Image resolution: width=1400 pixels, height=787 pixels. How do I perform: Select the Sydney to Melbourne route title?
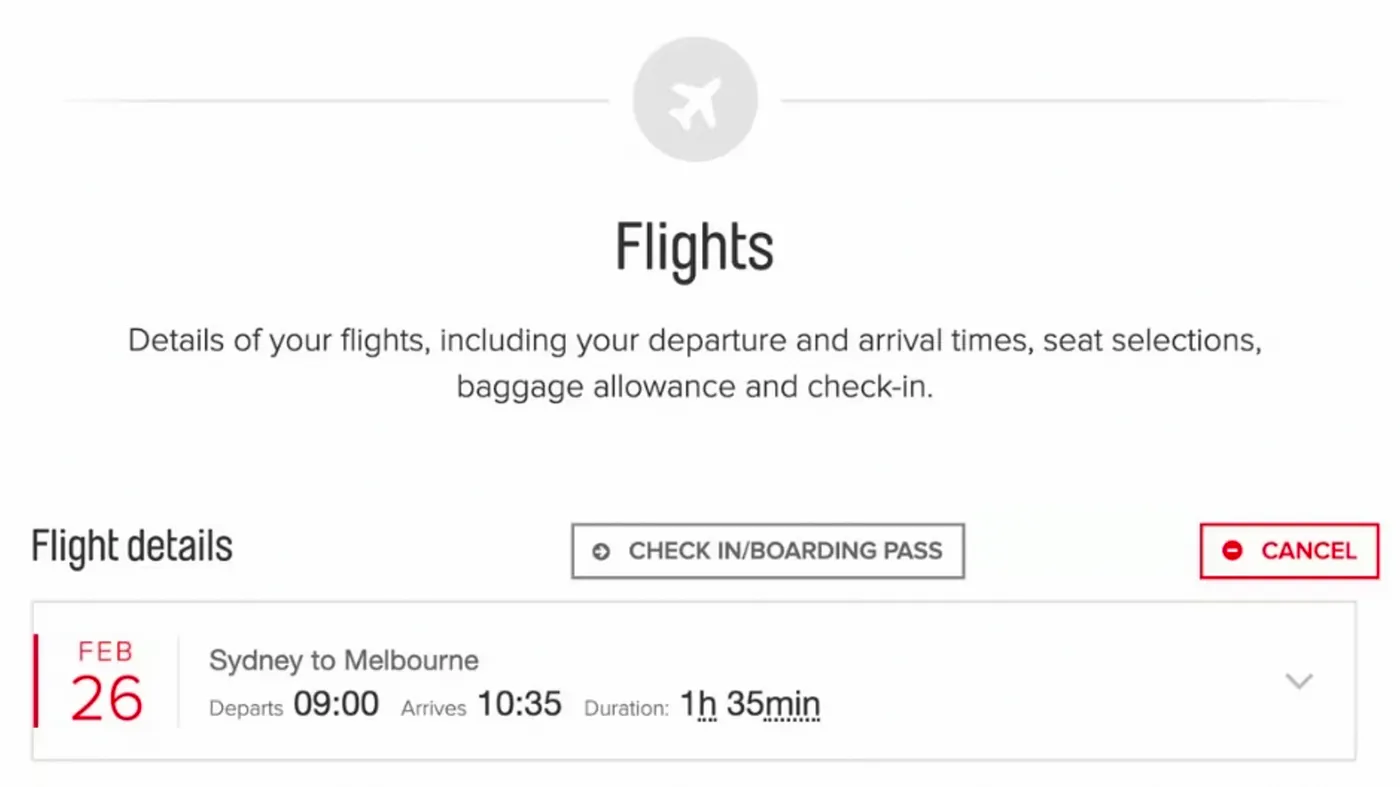pos(343,660)
